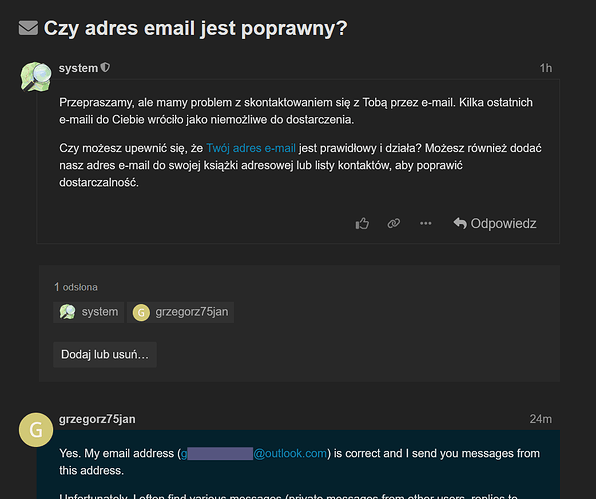Click small G avatar in participants list

coord(141,312)
